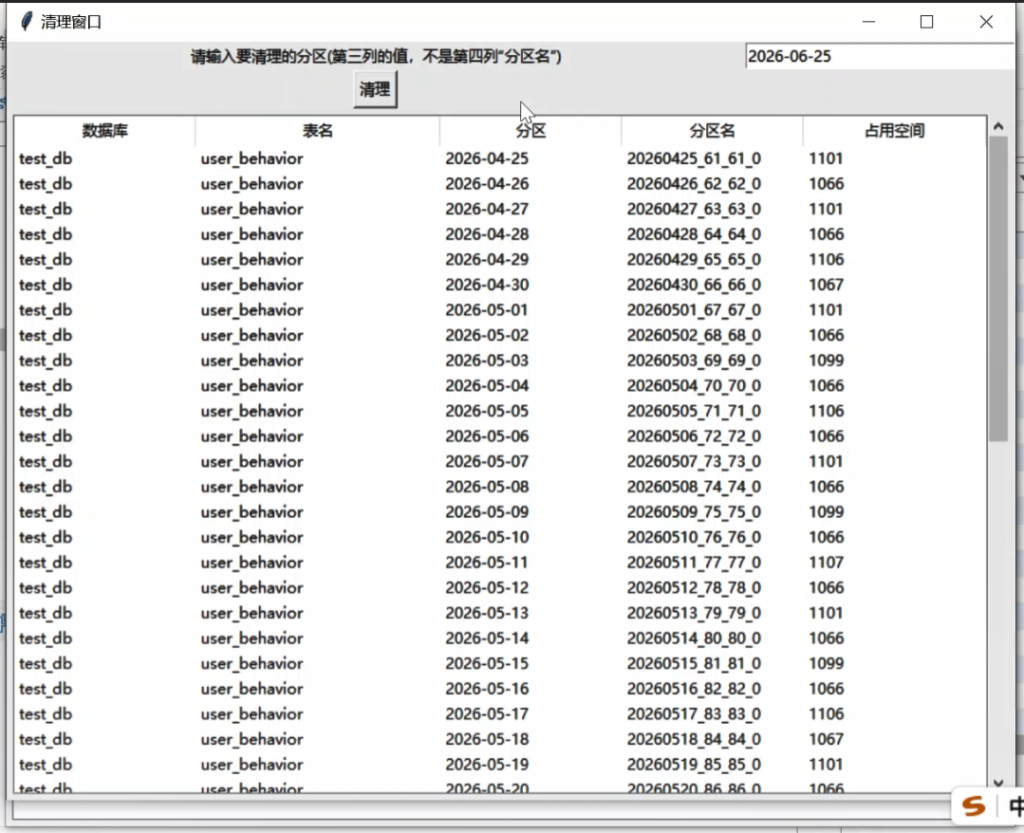Select partition cell 2026-04-26
Image resolution: width=1024 pixels, height=833 pixels.
[487, 184]
